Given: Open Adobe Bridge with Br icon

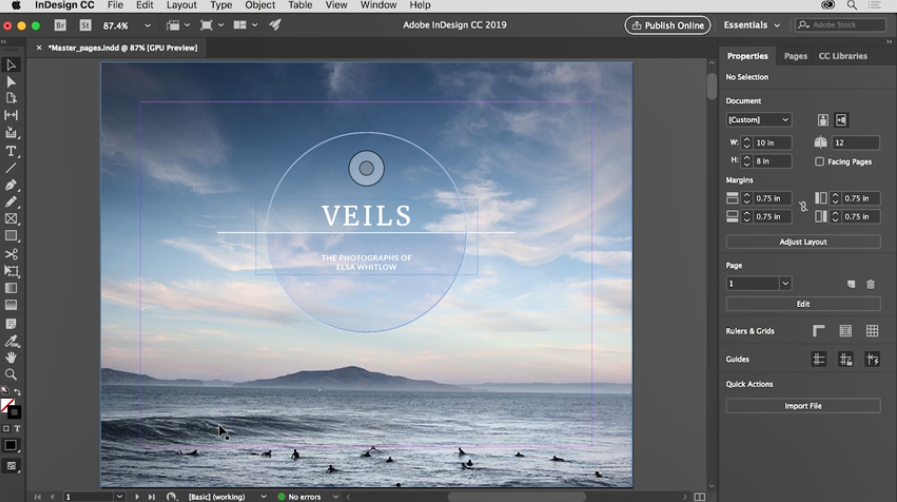Looking at the screenshot, I should (x=61, y=25).
